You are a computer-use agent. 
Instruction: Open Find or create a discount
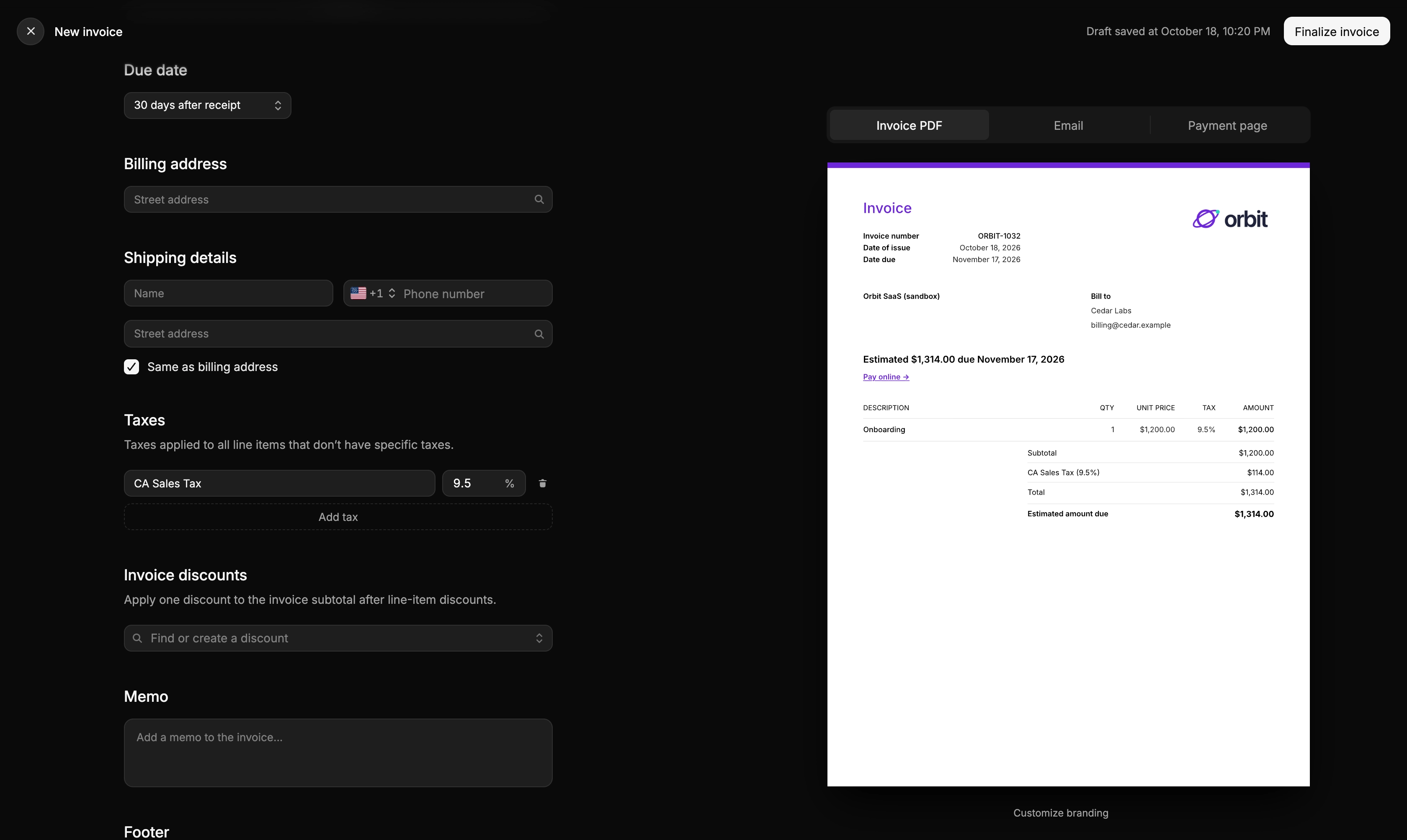338,638
